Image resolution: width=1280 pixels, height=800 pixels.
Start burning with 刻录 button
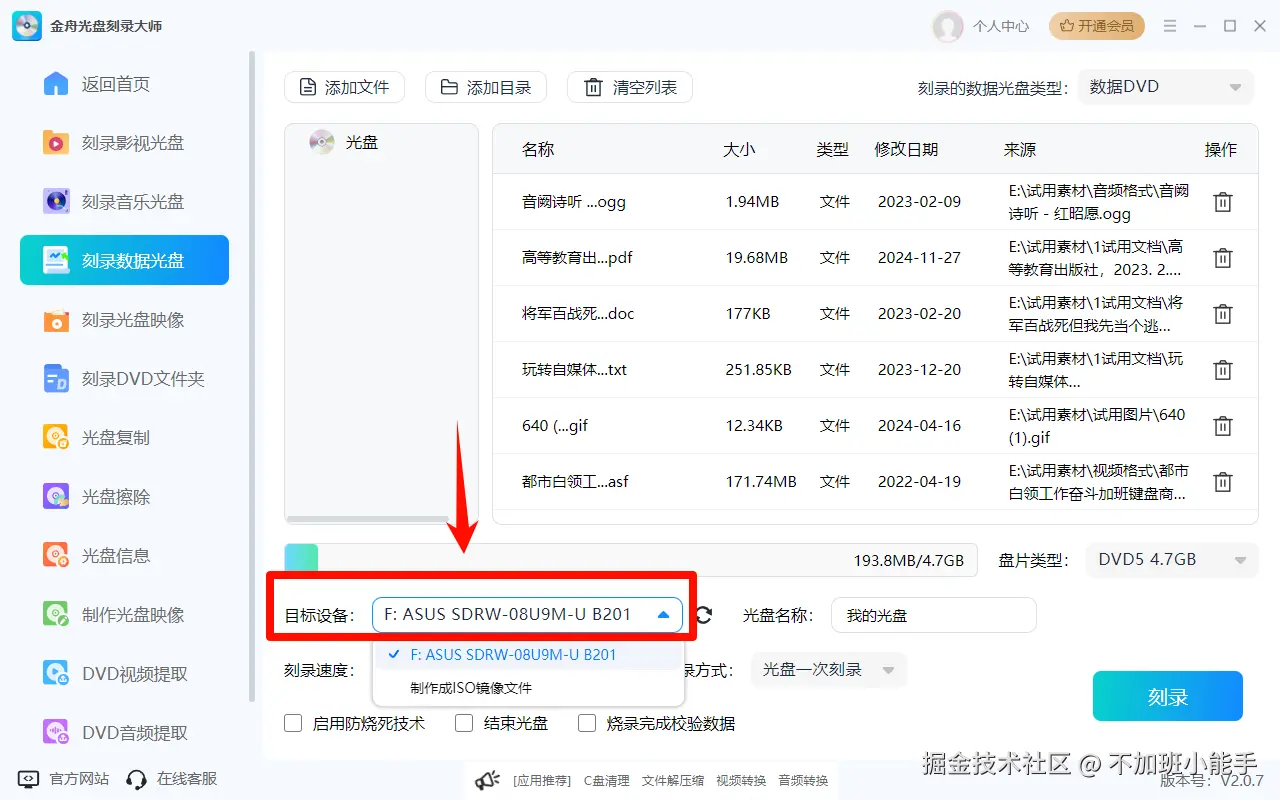[1168, 696]
